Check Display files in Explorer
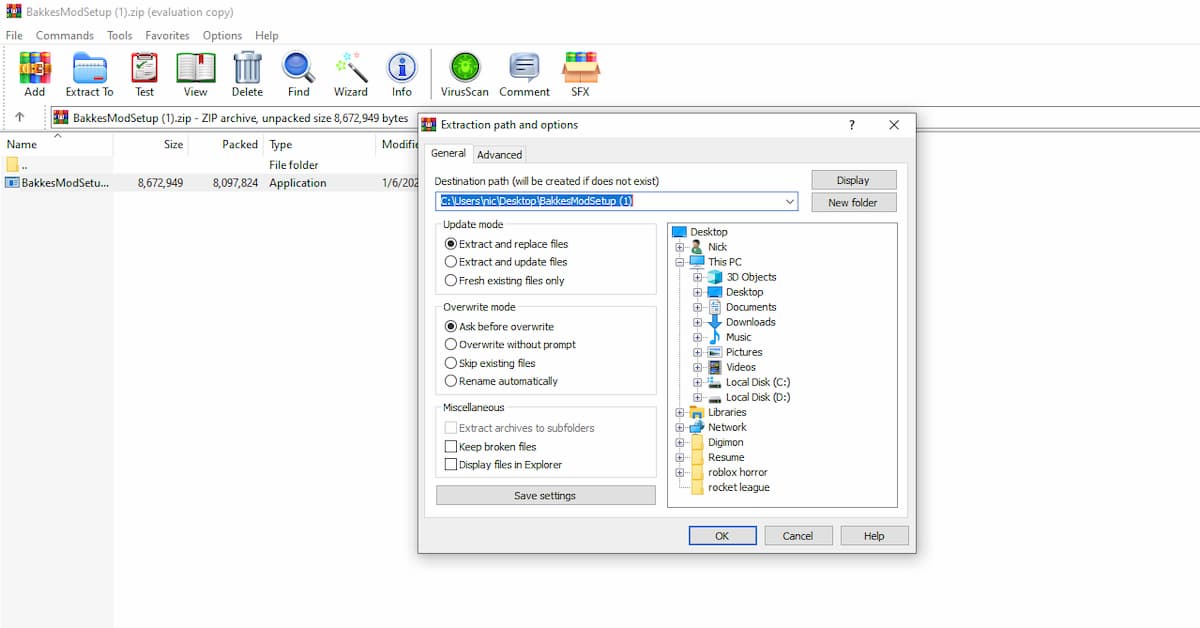This screenshot has height=628, width=1200. [451, 465]
